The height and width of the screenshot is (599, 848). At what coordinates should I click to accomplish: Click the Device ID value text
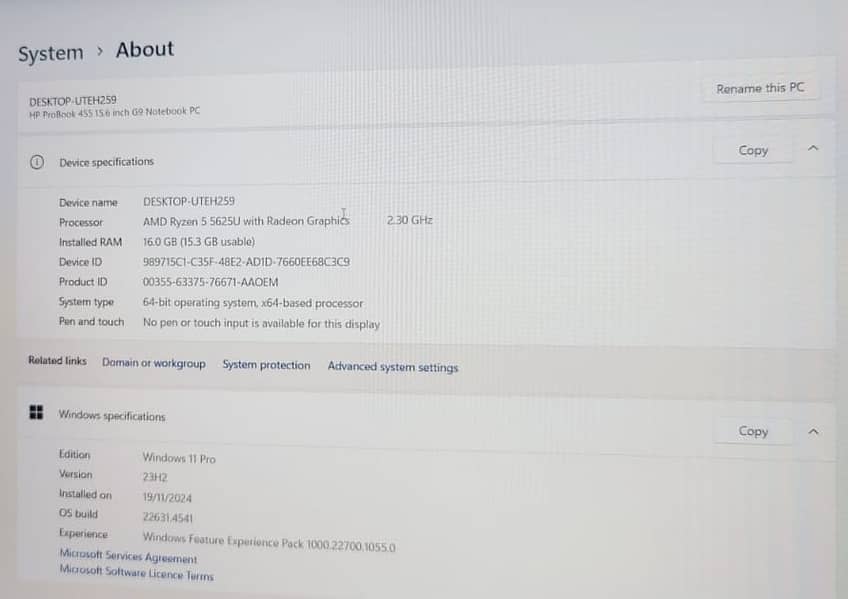pos(246,262)
